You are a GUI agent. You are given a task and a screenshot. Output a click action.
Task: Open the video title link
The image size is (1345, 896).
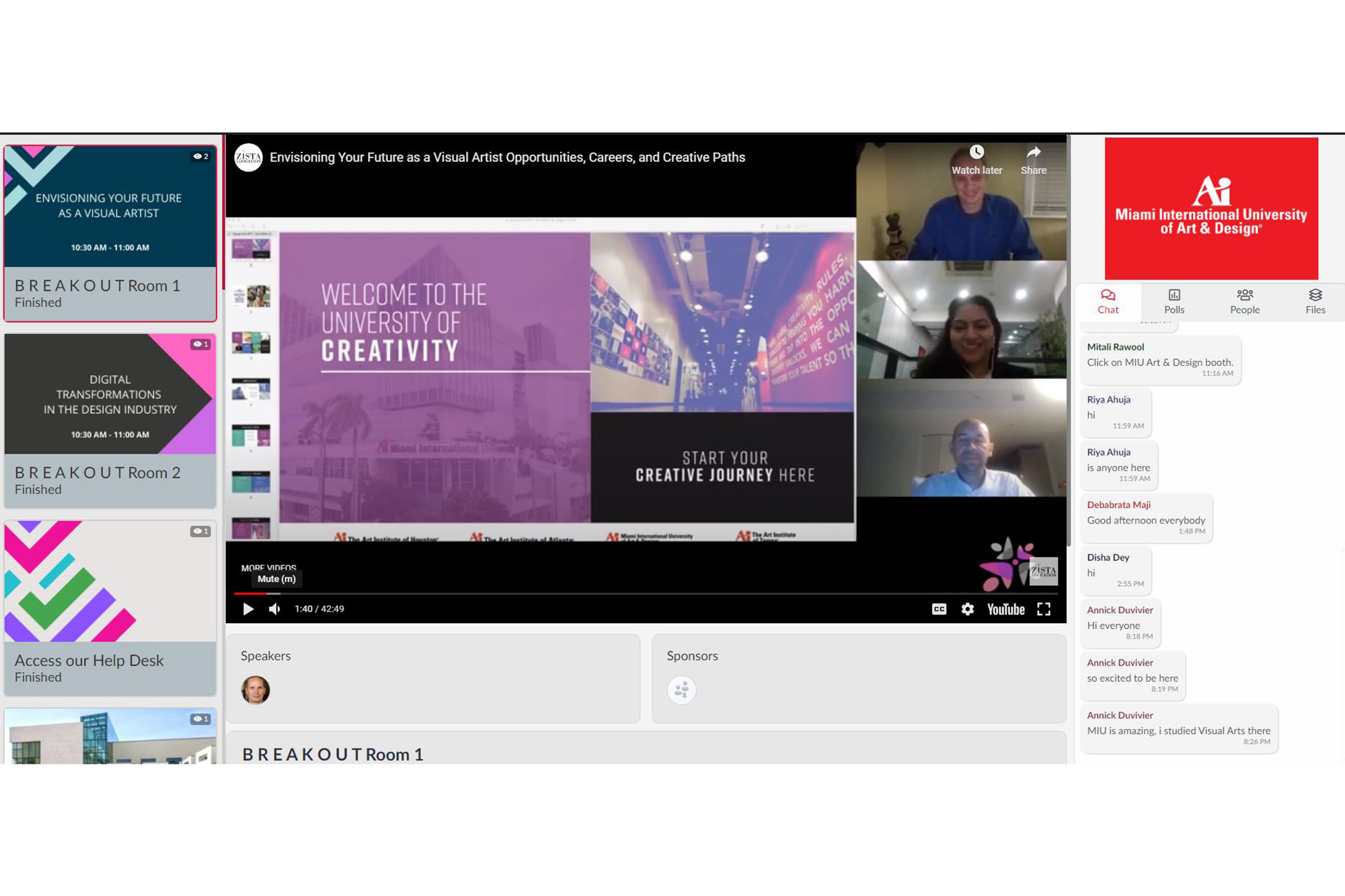coord(507,157)
